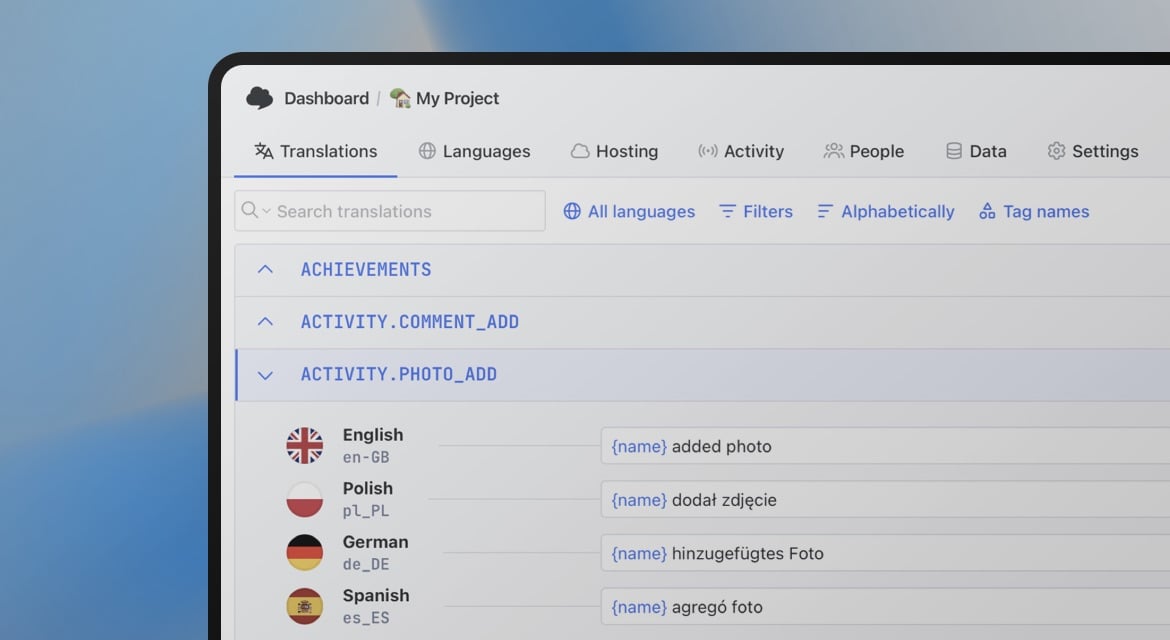Click the German flag icon
This screenshot has height=640, width=1170.
click(305, 553)
